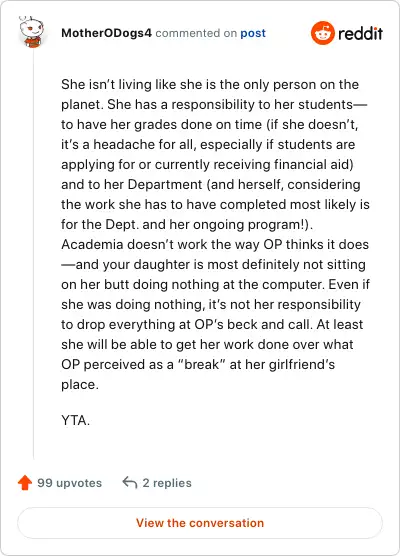Click the line starting "Academia doesn't work"

pyautogui.click(x=215, y=244)
